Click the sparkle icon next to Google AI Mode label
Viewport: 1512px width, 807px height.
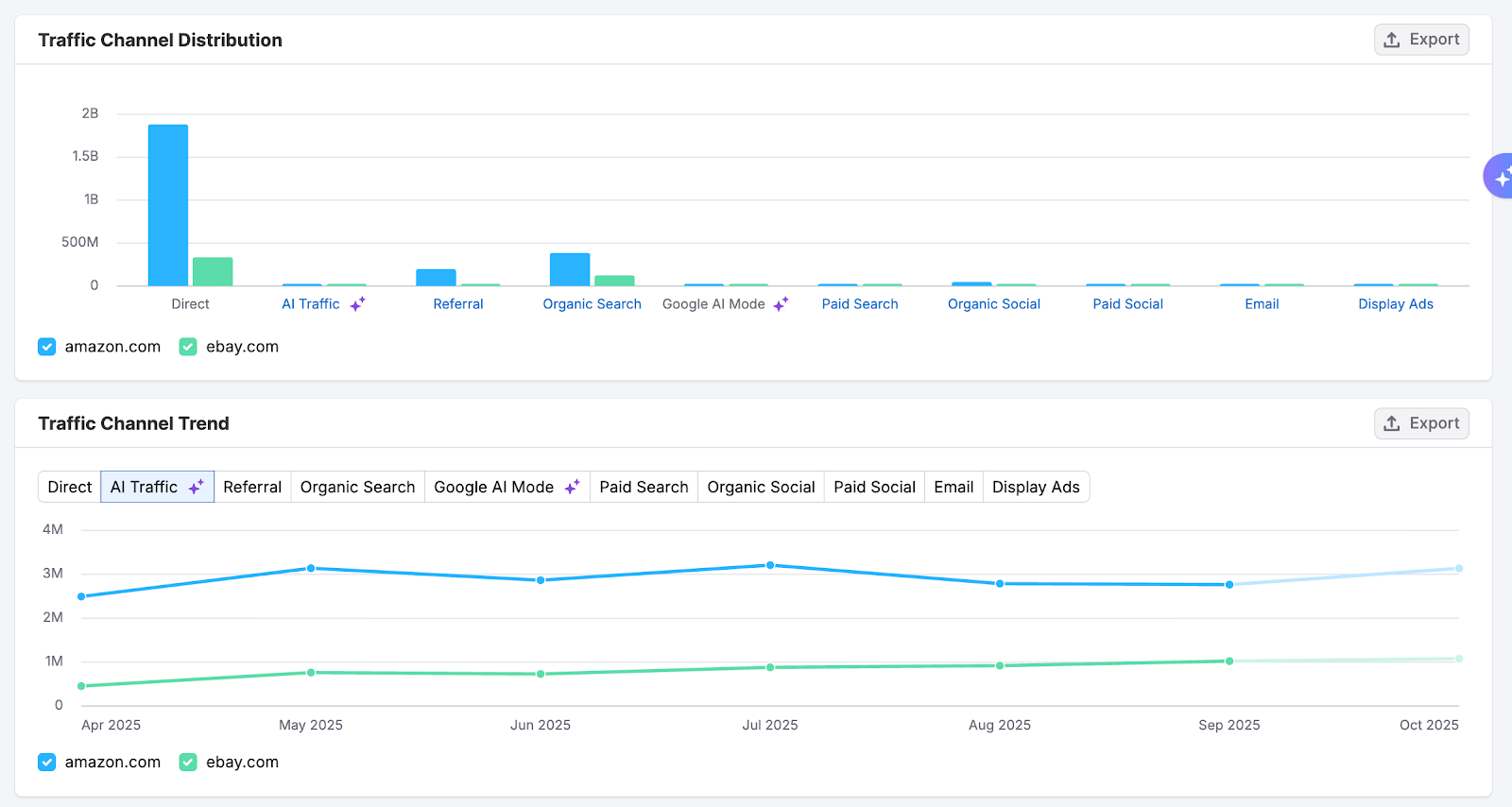781,304
